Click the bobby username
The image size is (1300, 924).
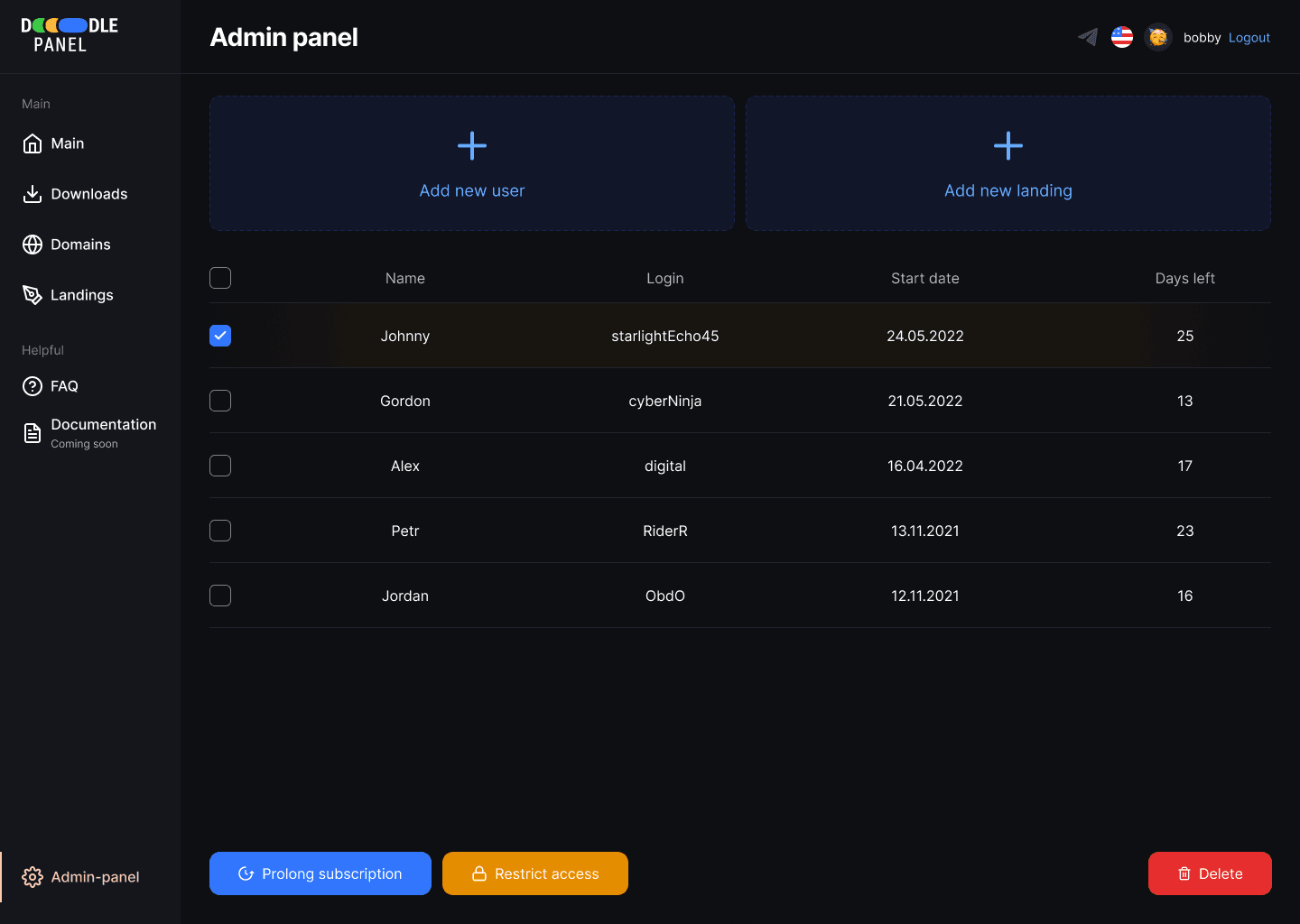tap(1202, 38)
